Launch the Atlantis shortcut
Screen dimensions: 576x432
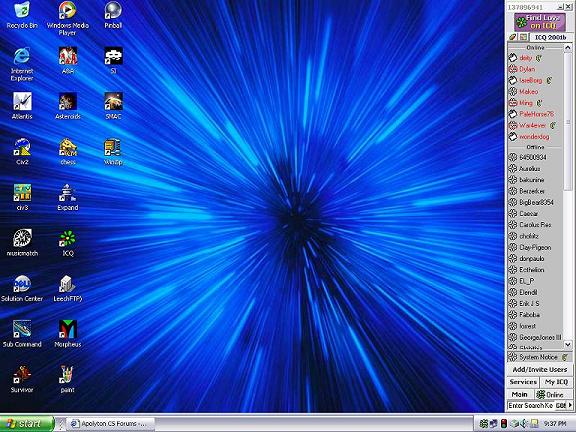(22, 106)
